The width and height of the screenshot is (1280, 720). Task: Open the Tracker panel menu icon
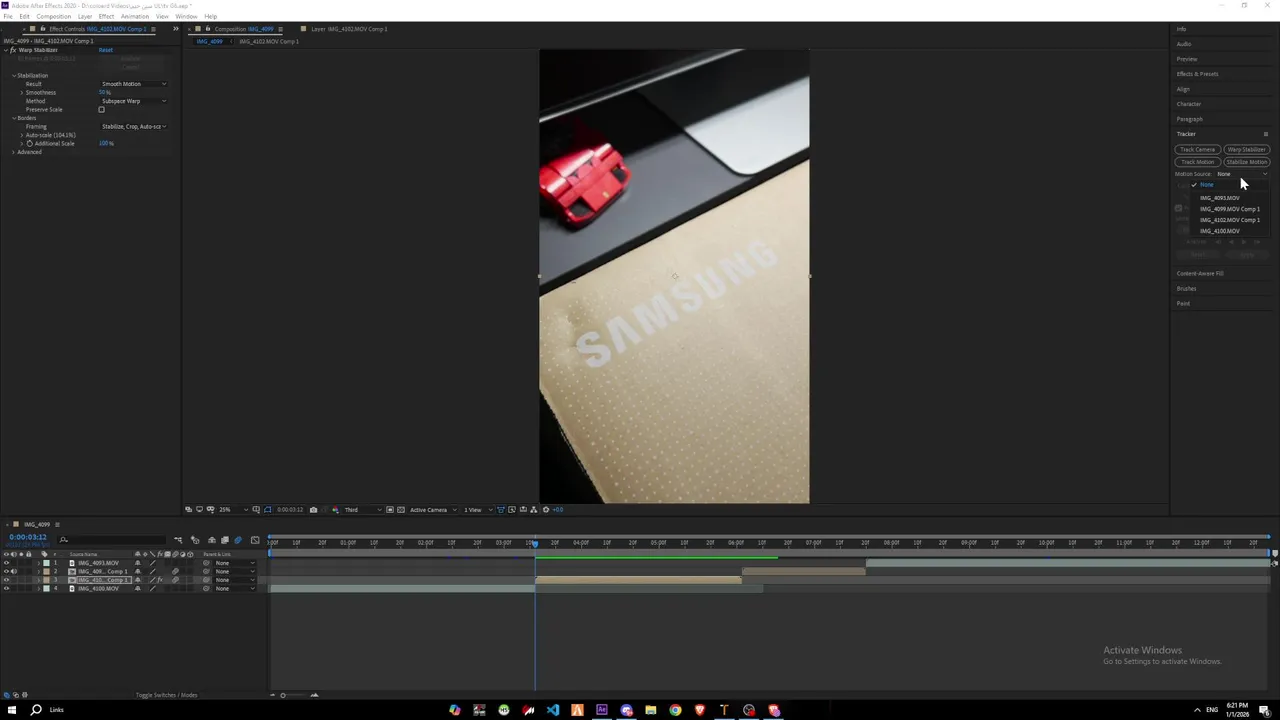tap(1265, 134)
